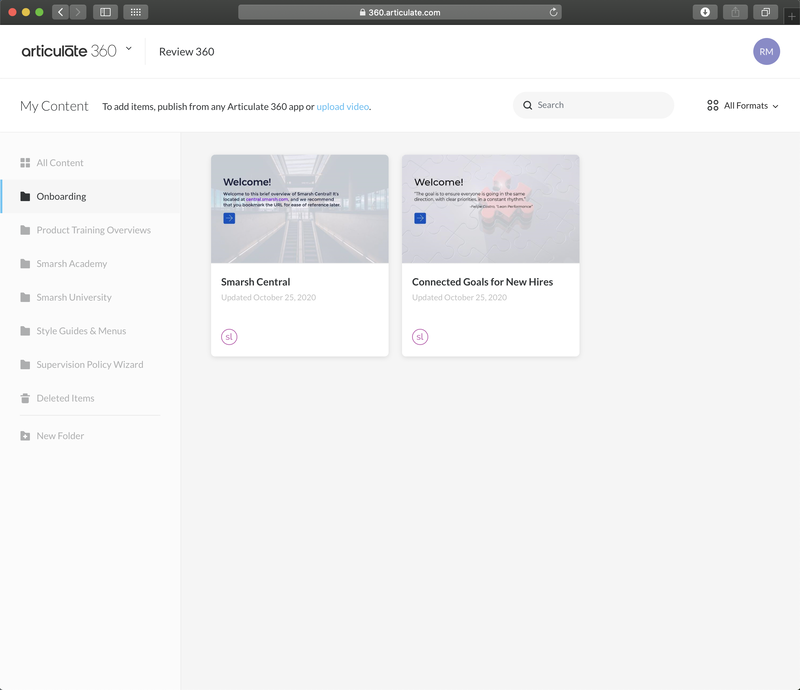Open the Connected Goals for New Hires thumbnail
800x690 pixels.
(490, 209)
